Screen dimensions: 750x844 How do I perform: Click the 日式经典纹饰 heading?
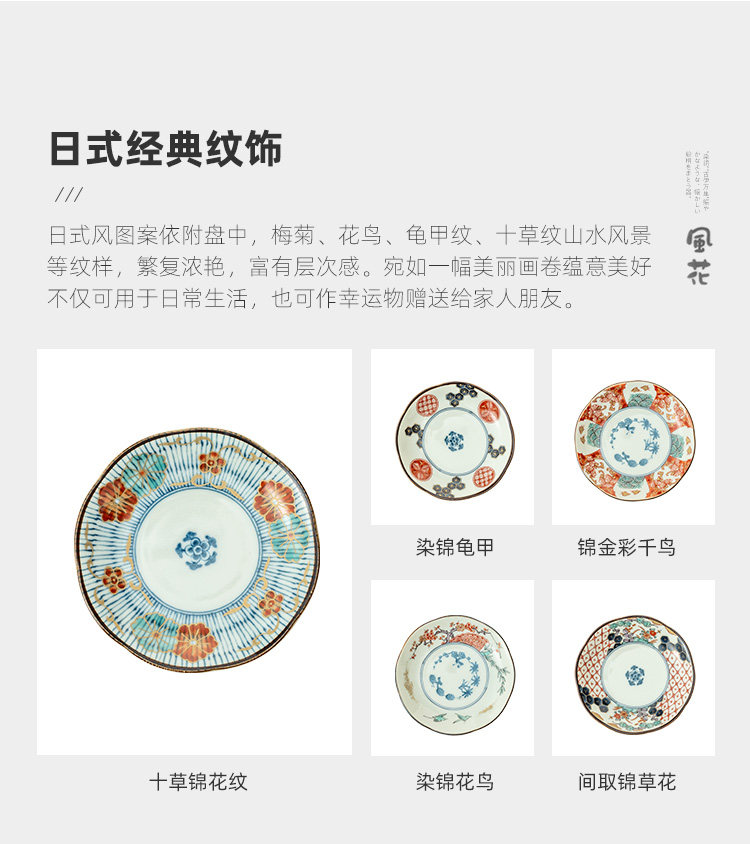click(166, 149)
